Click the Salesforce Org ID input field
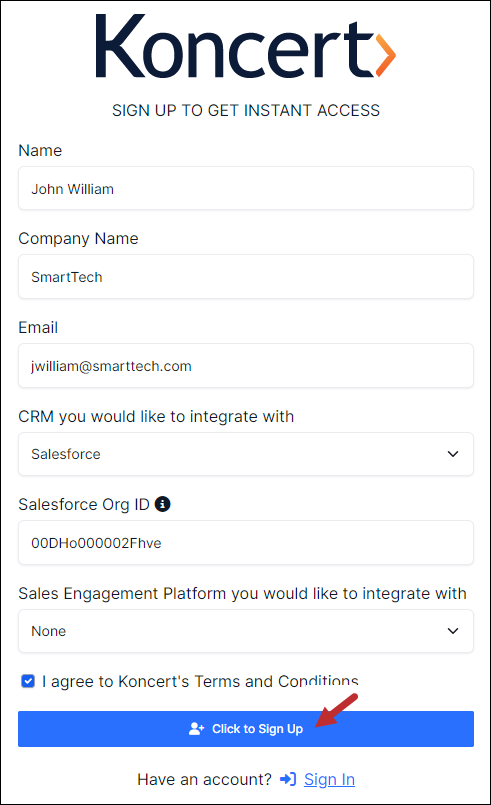The image size is (491, 805). tap(246, 543)
